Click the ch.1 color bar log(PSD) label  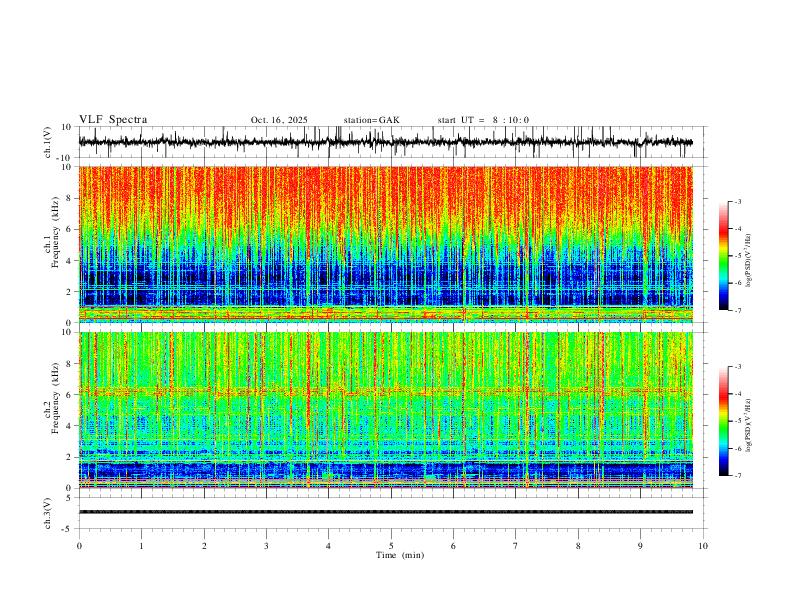(x=748, y=261)
